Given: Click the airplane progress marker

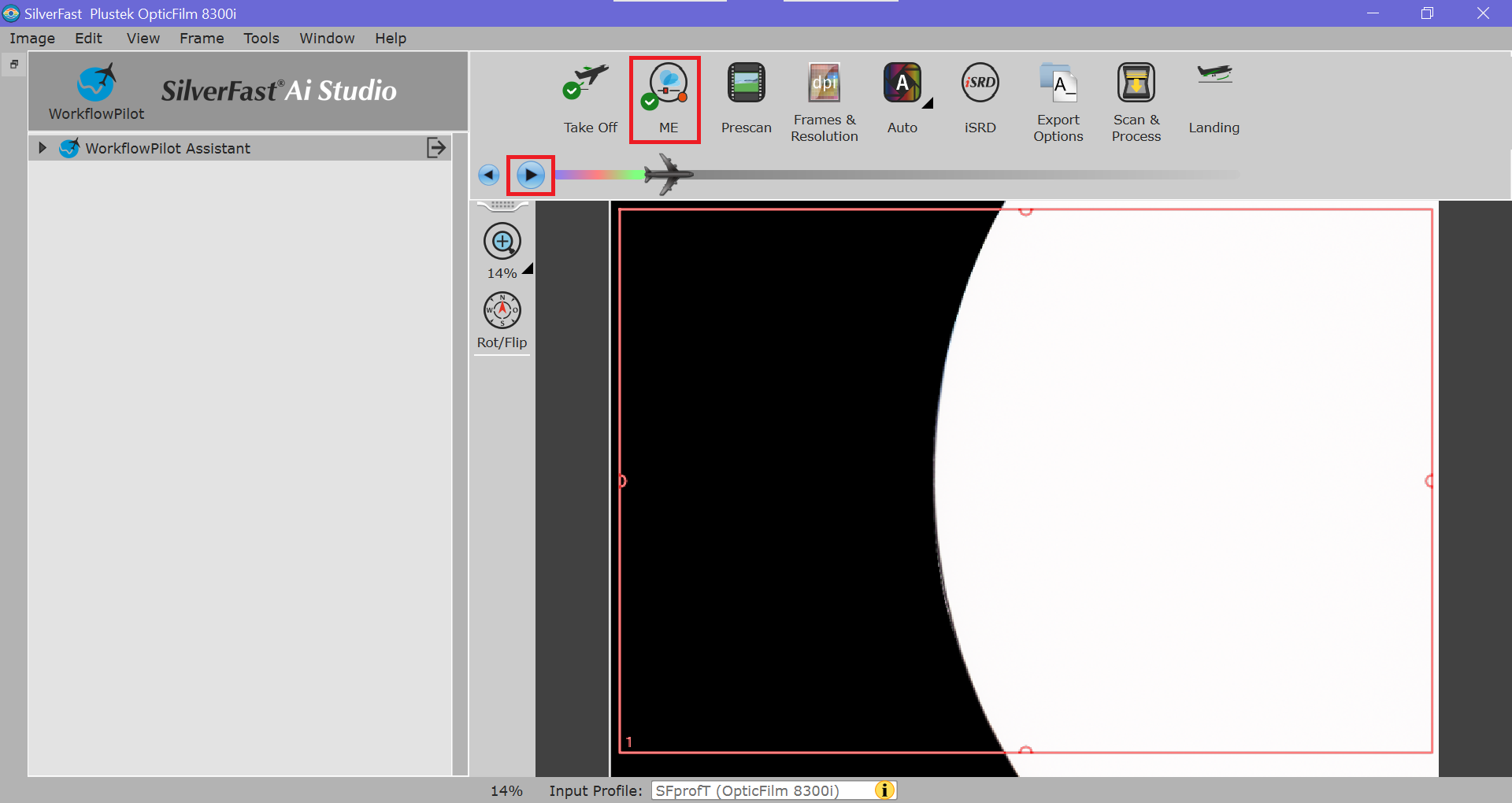Looking at the screenshot, I should point(667,175).
